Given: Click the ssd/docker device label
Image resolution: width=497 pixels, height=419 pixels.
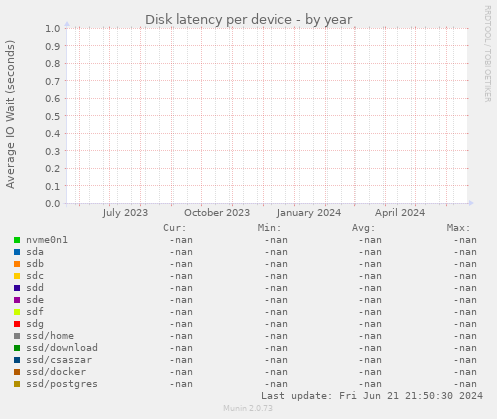Looking at the screenshot, I should pyautogui.click(x=56, y=372).
